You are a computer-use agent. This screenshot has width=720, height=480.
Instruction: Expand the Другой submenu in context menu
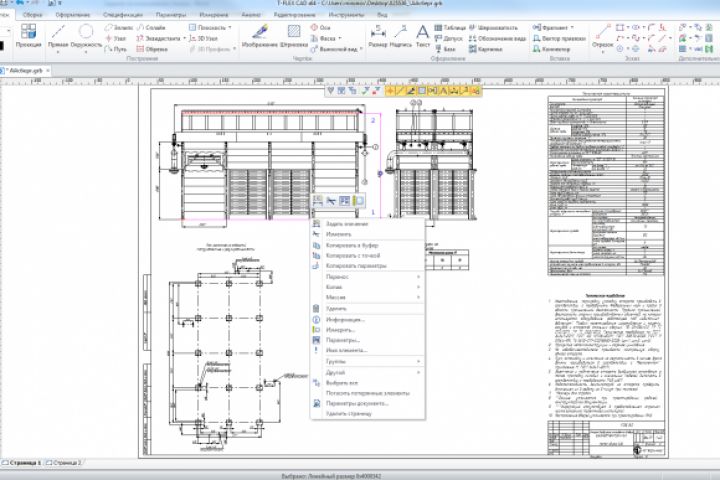[x=367, y=373]
